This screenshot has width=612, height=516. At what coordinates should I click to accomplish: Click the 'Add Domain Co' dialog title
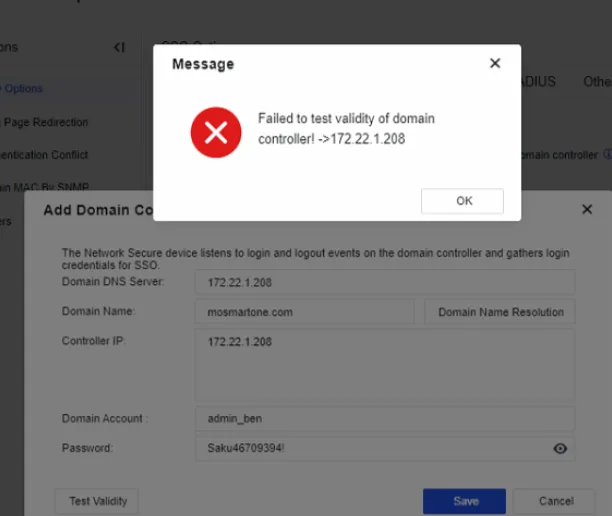point(98,210)
